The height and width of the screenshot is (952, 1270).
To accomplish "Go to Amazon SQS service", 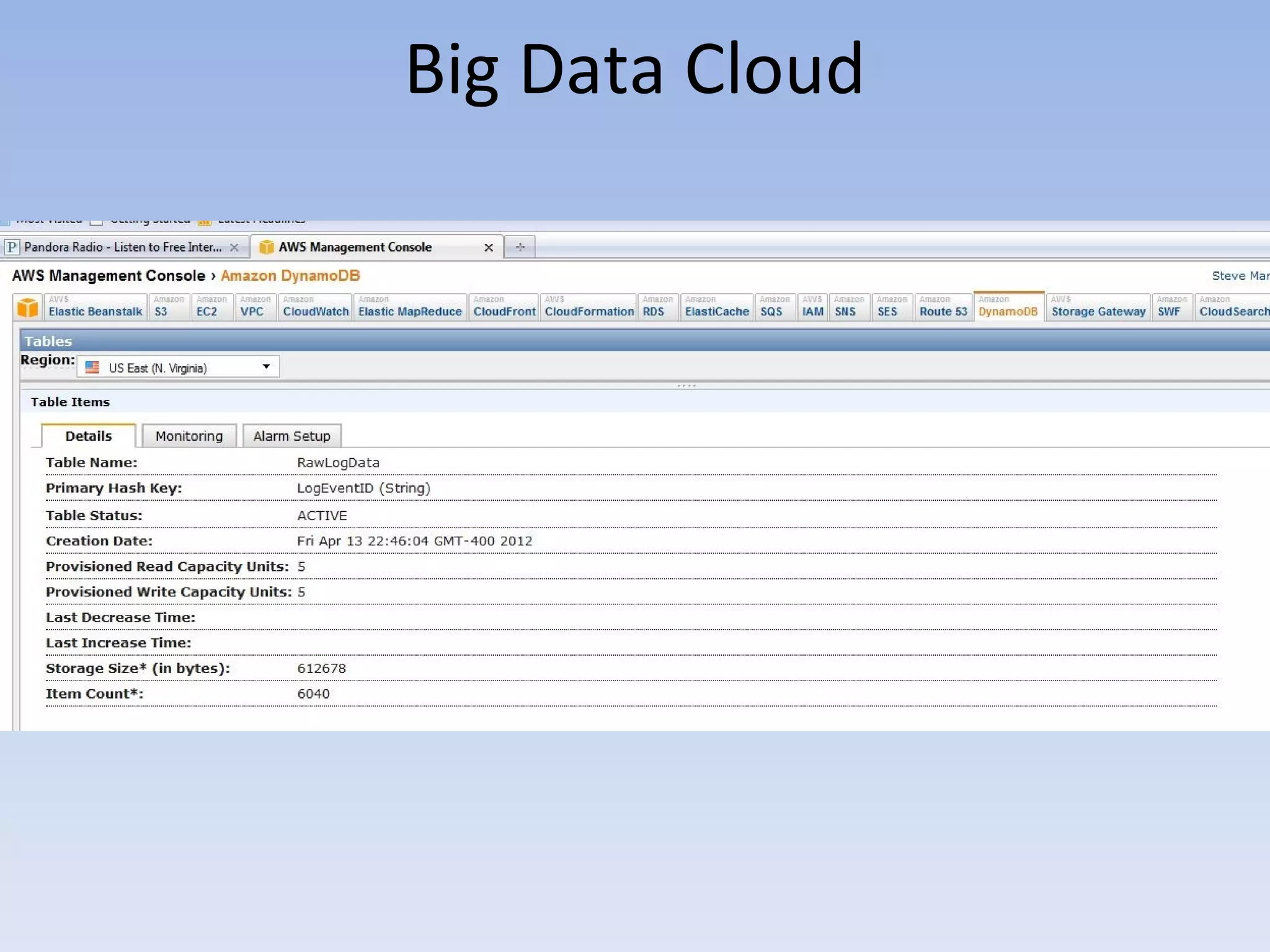I will click(775, 307).
